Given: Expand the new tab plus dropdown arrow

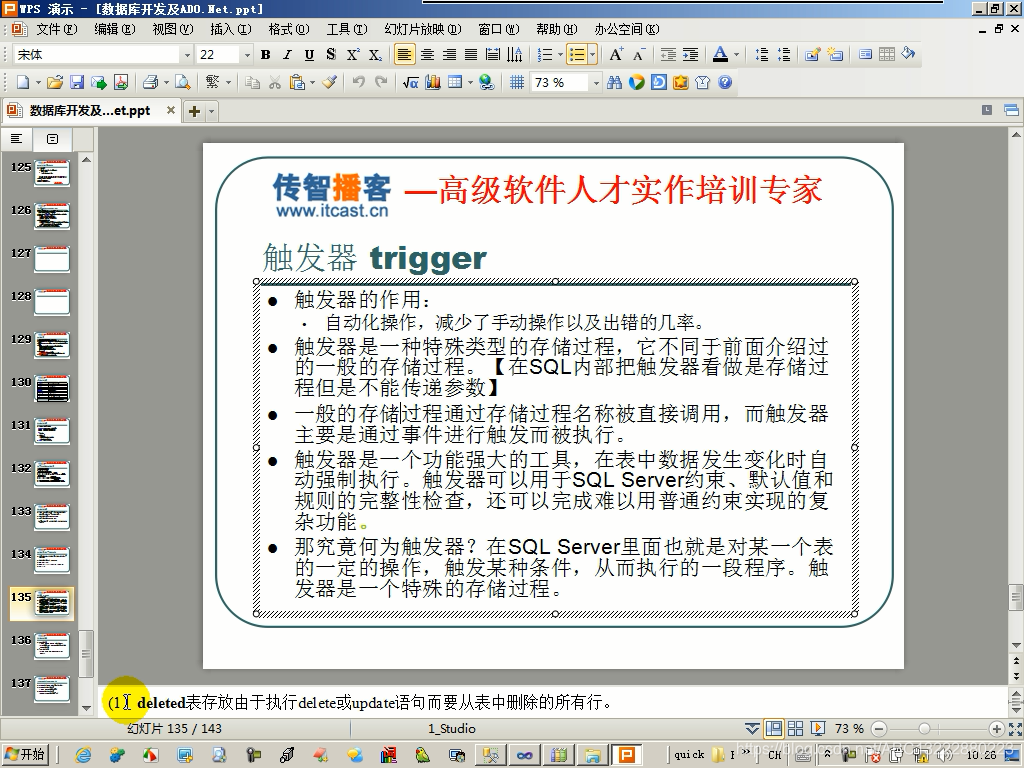Looking at the screenshot, I should pos(211,112).
